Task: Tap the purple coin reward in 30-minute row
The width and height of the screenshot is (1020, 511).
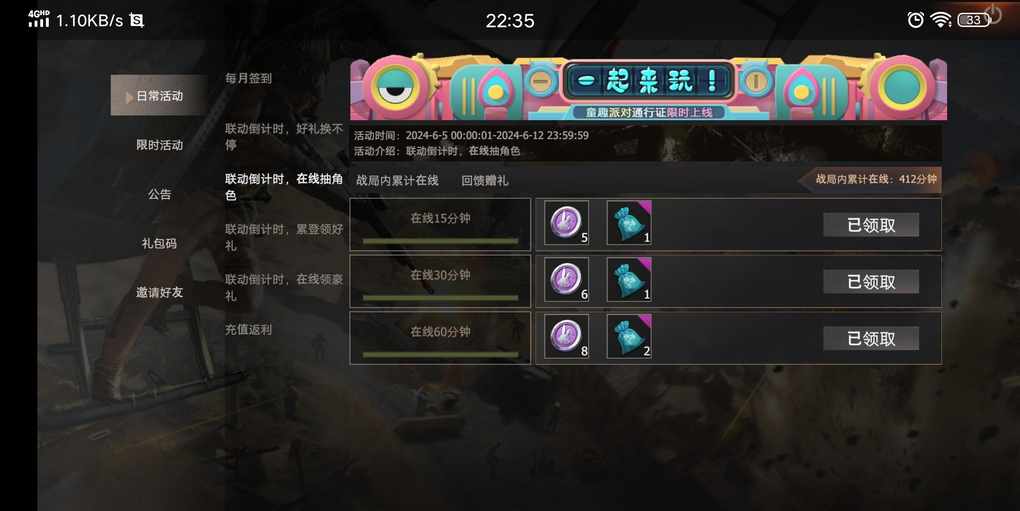Action: pos(566,280)
